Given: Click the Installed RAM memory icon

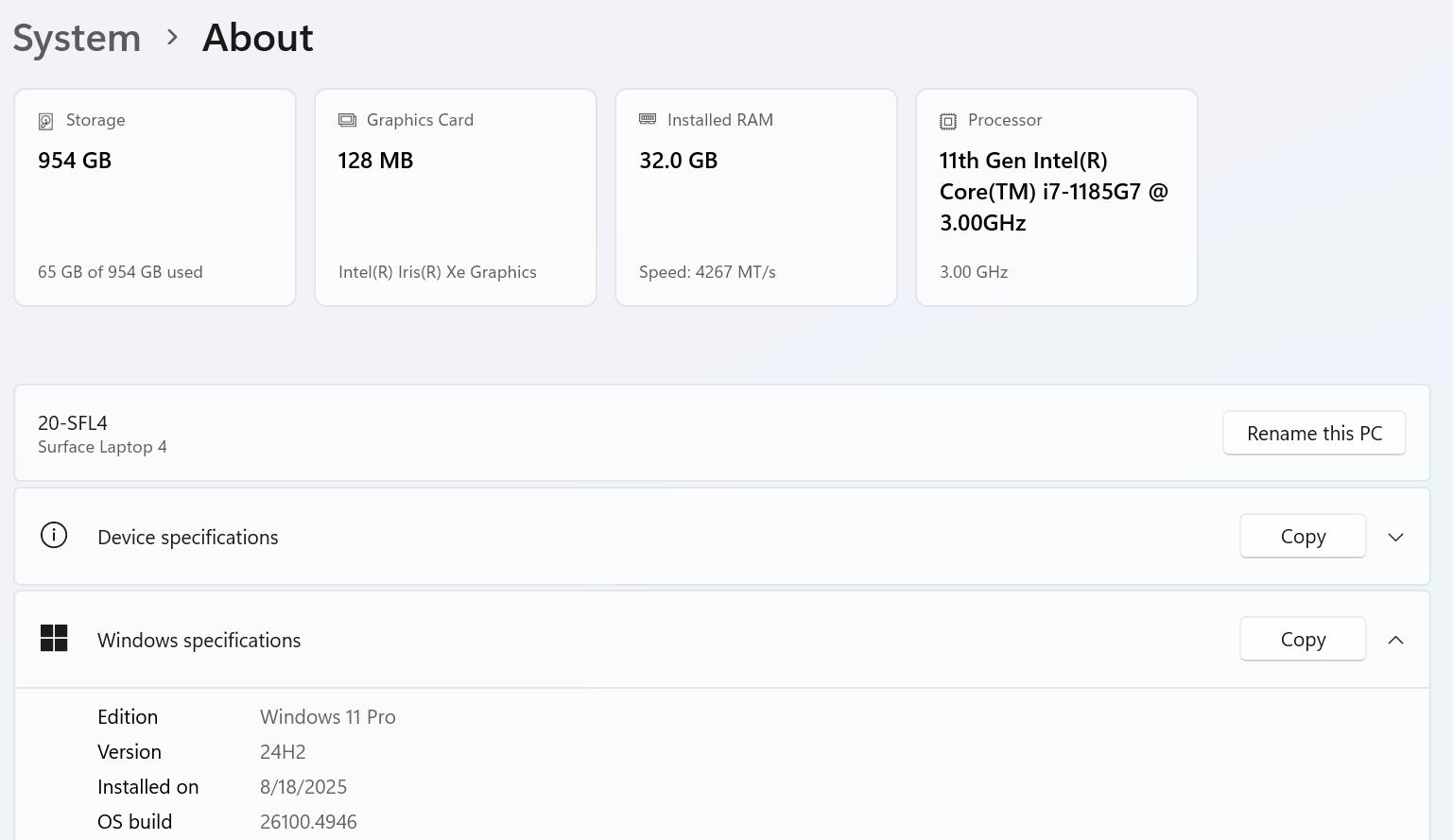Looking at the screenshot, I should pyautogui.click(x=648, y=119).
